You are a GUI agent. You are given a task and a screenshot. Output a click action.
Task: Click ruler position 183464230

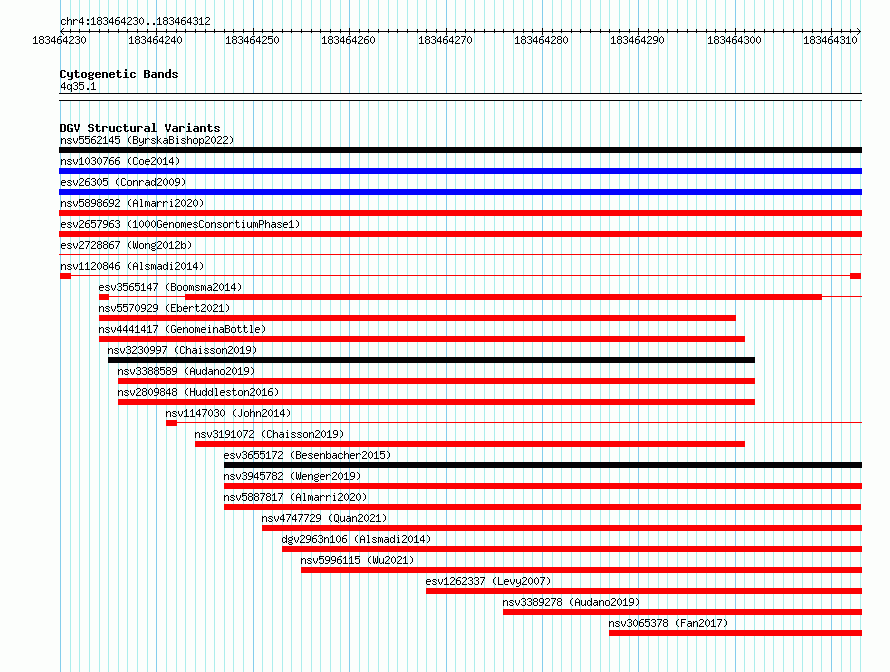coord(60,40)
